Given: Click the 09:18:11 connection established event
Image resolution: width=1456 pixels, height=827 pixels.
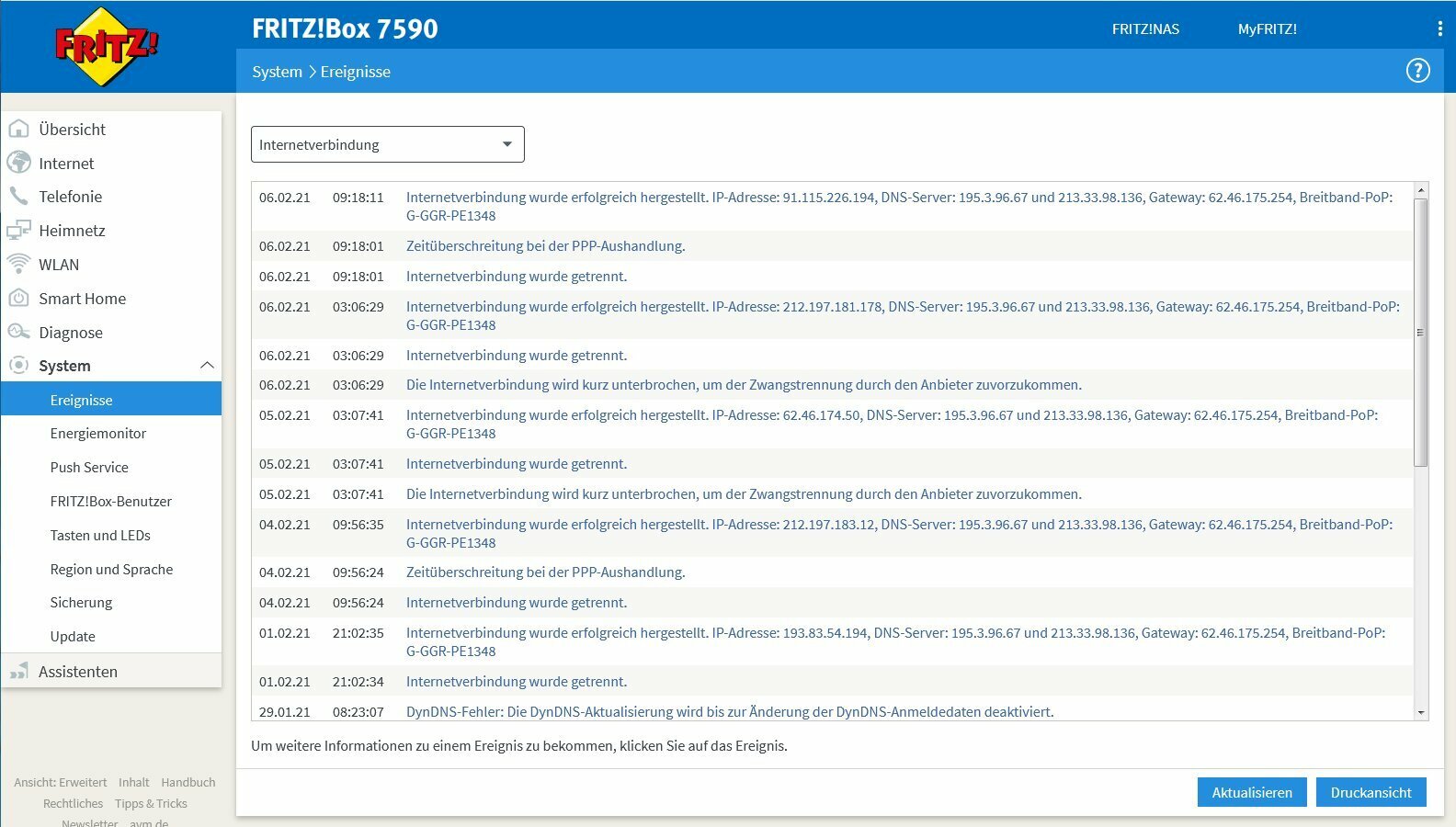Looking at the screenshot, I should [833, 206].
